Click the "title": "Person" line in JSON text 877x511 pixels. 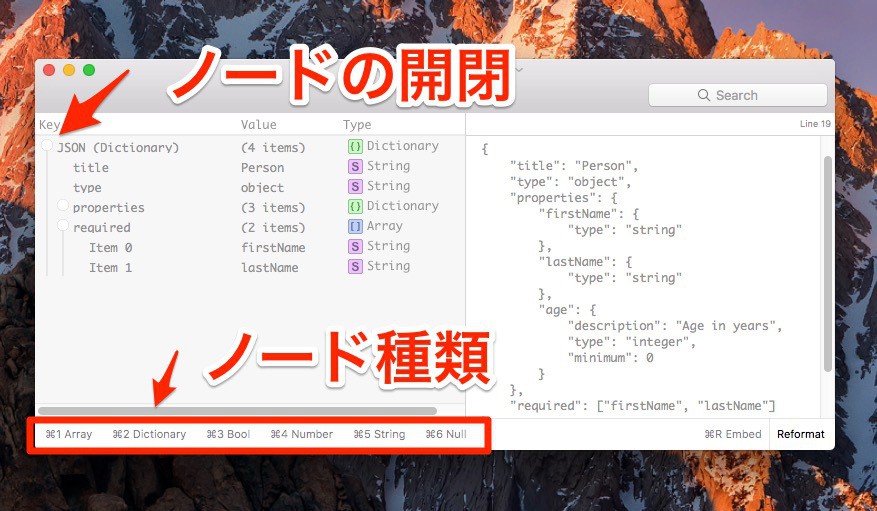pos(574,166)
